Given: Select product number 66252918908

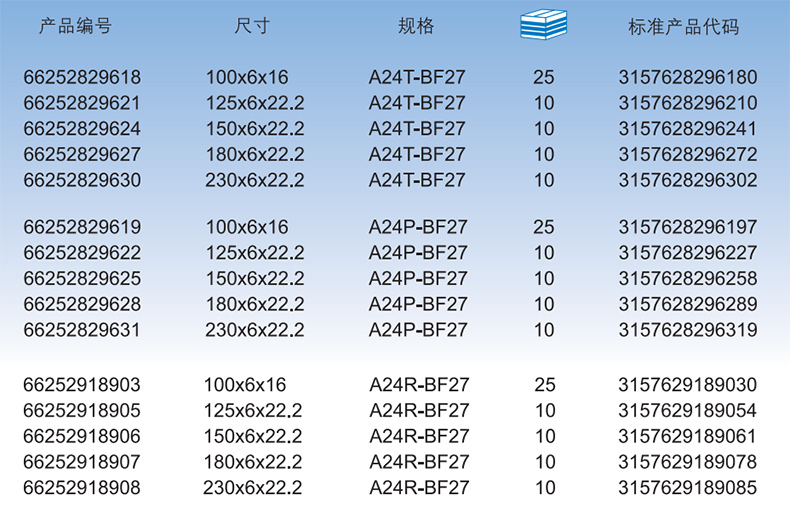Looking at the screenshot, I should pyautogui.click(x=82, y=488).
